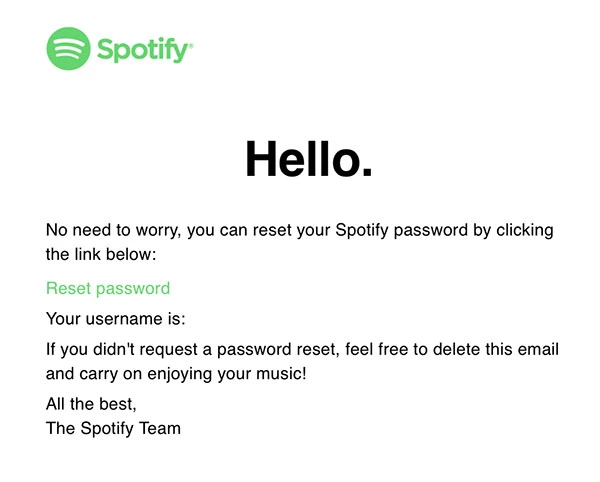Click the registered trademark symbol beside Spotify
Screen dimensions: 600x482
(191, 46)
